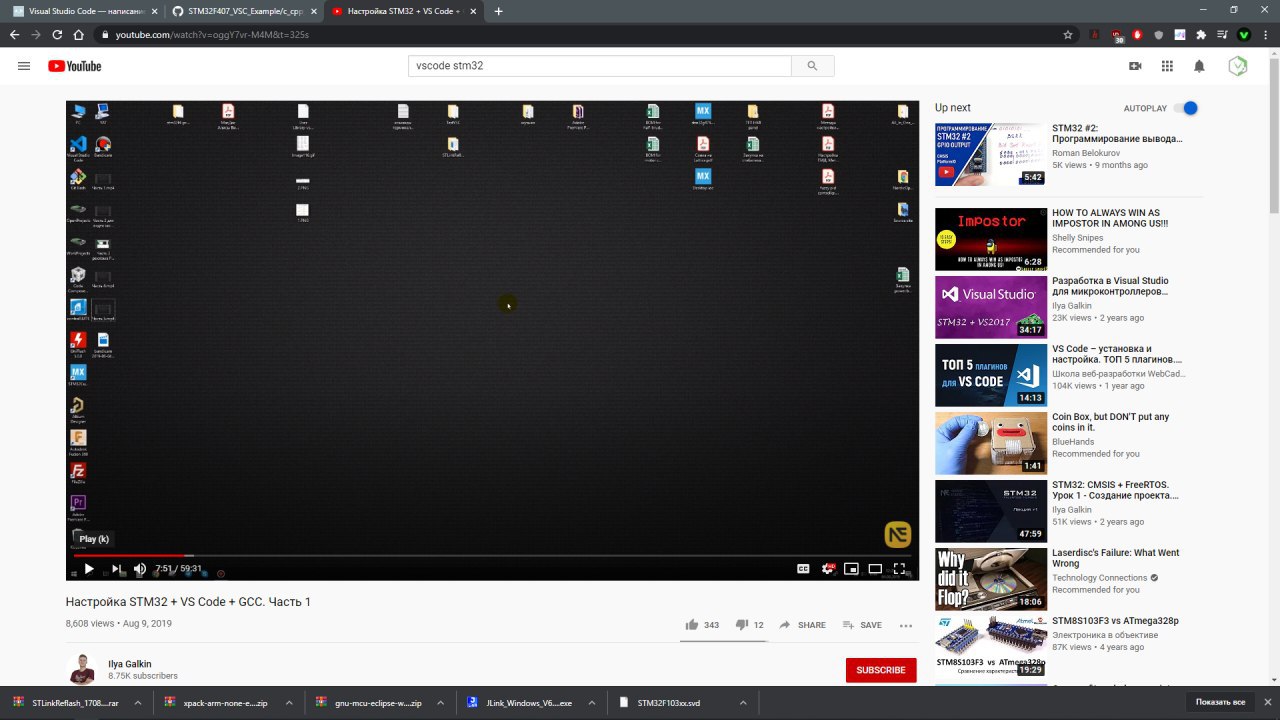Click the Ilya Galkin channel avatar
This screenshot has width=1280, height=720.
click(81, 670)
